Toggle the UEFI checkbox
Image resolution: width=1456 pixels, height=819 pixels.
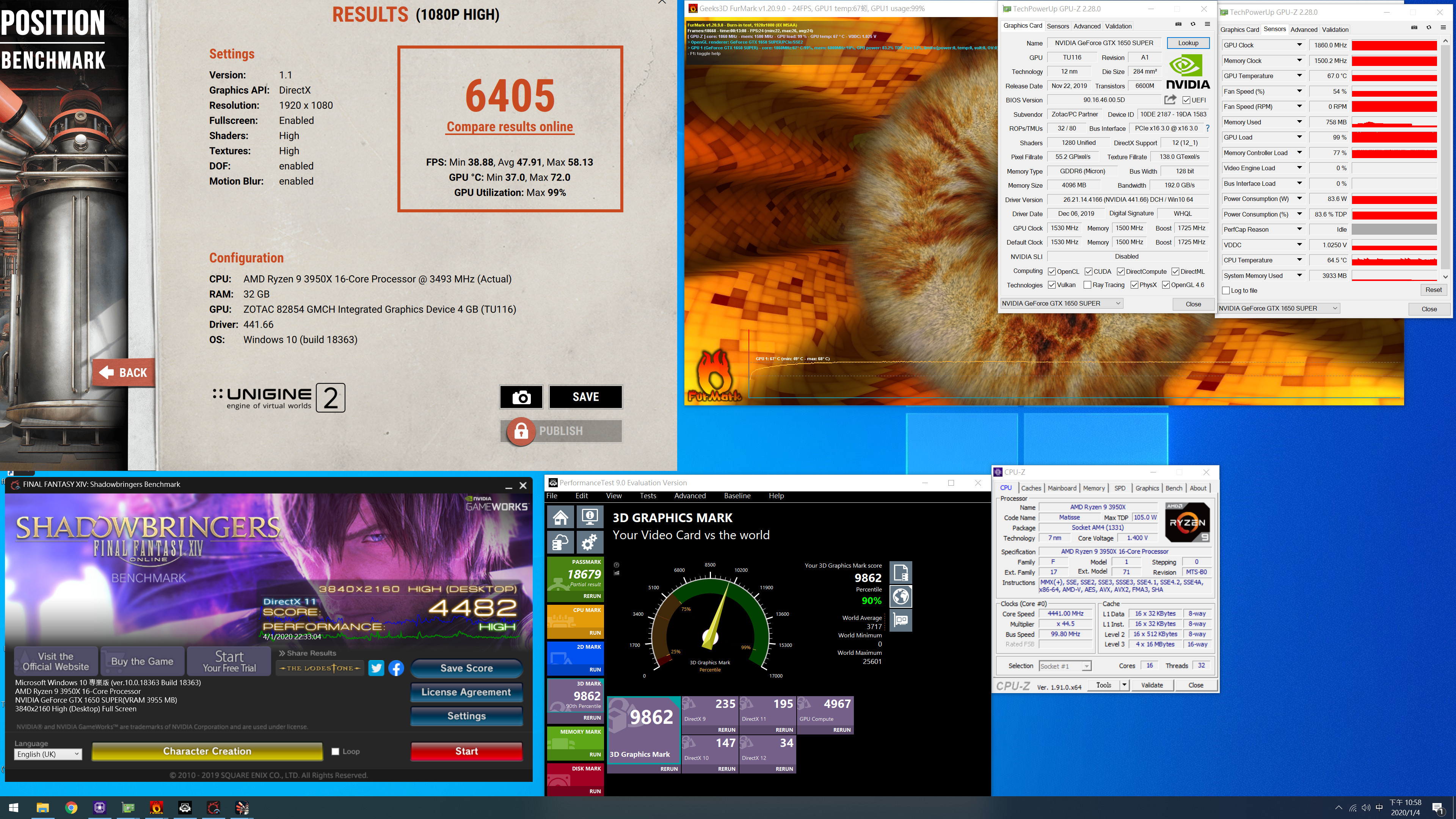[x=1186, y=100]
